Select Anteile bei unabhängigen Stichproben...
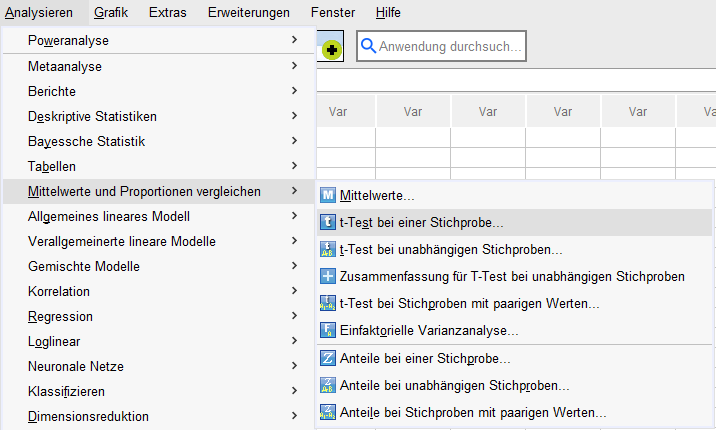The image size is (716, 430). 514,385
